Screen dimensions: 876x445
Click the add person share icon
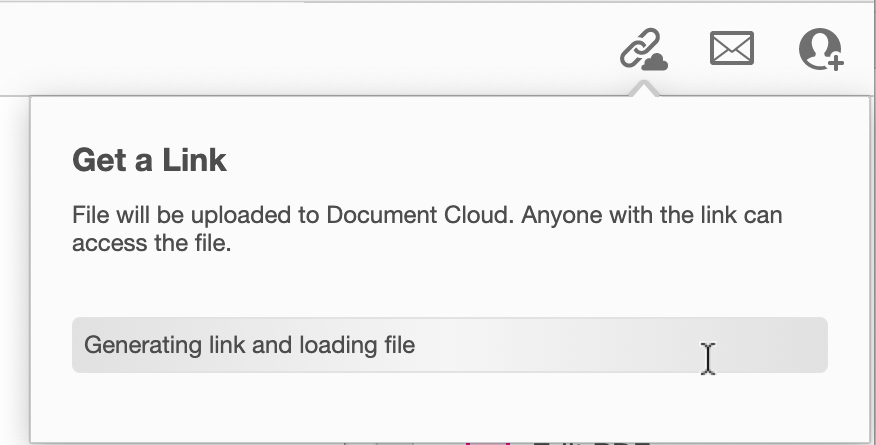821,49
